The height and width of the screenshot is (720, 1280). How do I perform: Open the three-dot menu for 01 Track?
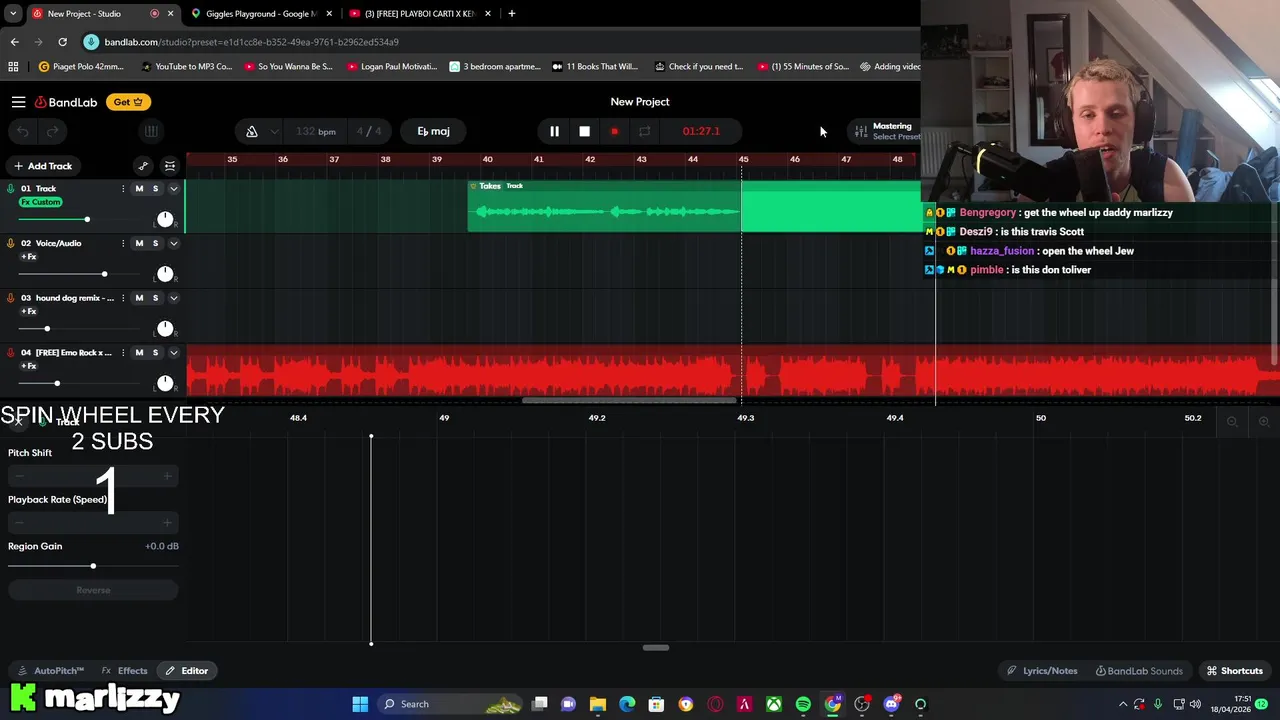click(x=123, y=189)
